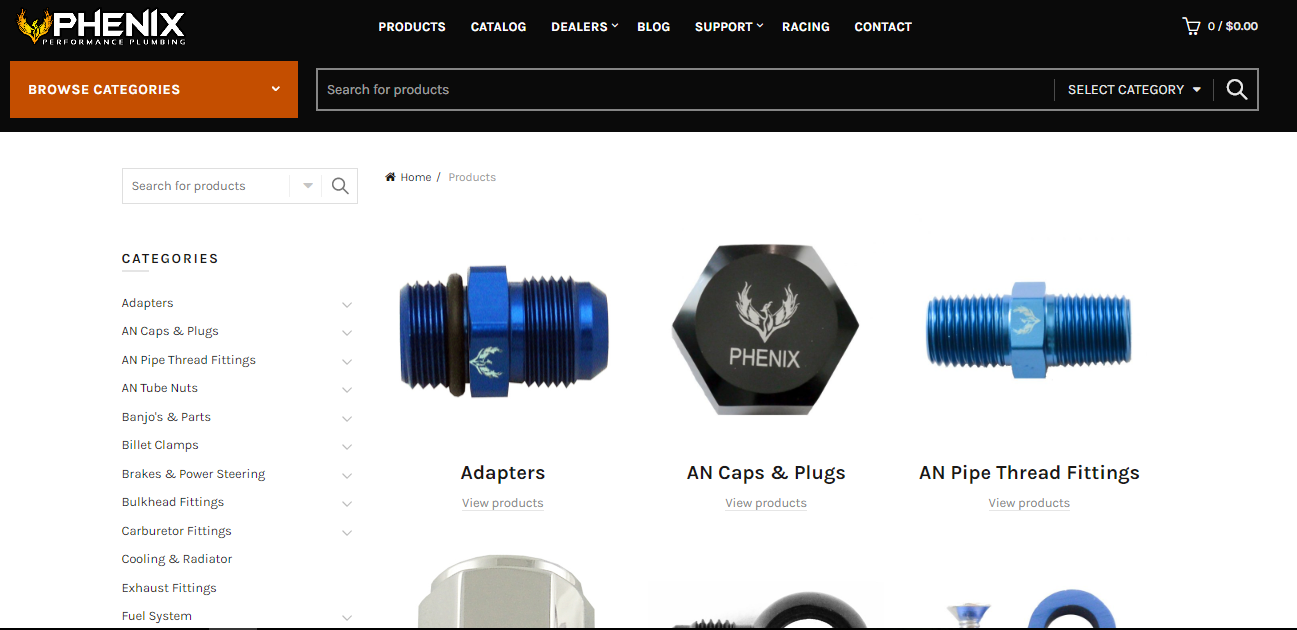Click the header search magnifier icon
Viewport: 1297px width, 630px height.
click(x=1237, y=89)
